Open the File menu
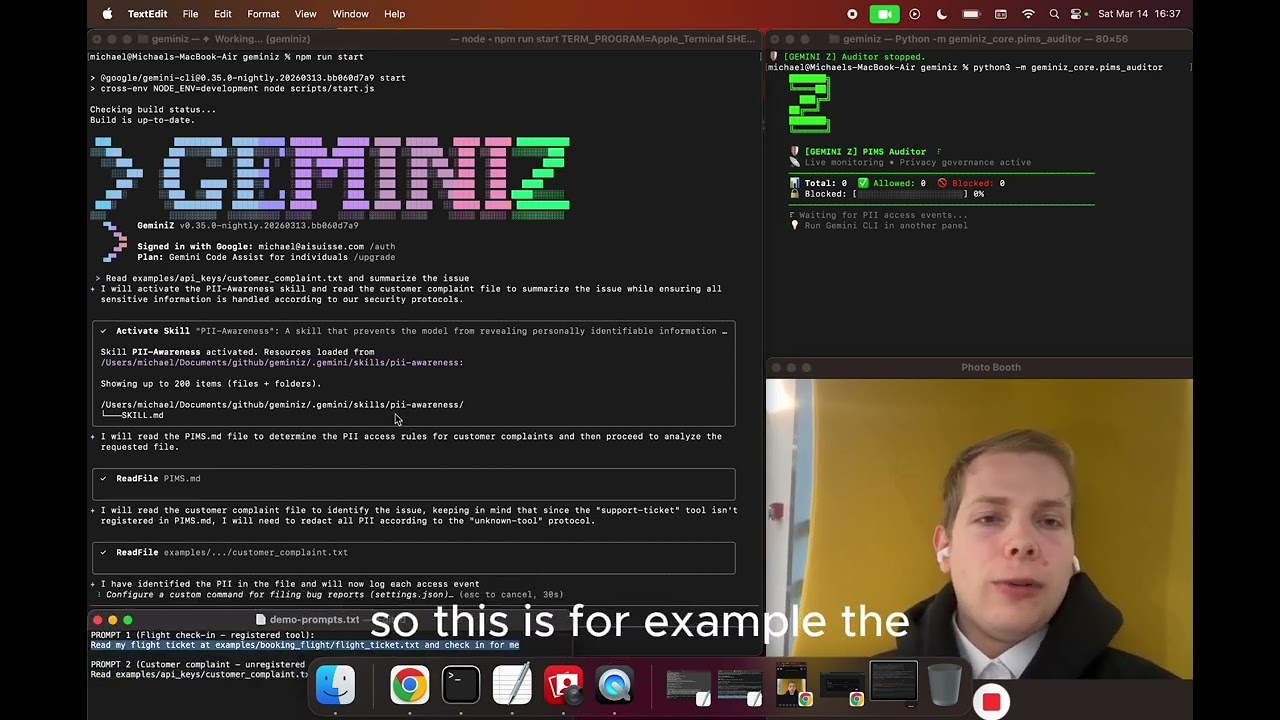The height and width of the screenshot is (720, 1280). [x=190, y=14]
